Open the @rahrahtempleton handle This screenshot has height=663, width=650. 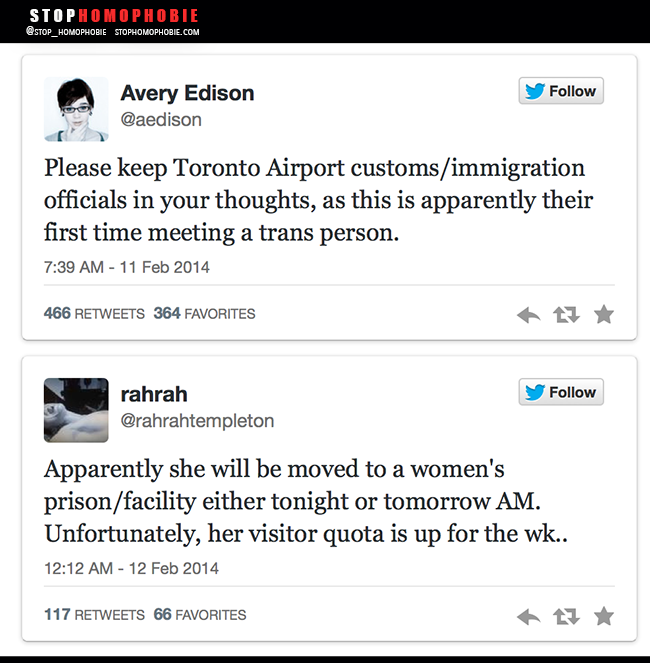pos(197,421)
